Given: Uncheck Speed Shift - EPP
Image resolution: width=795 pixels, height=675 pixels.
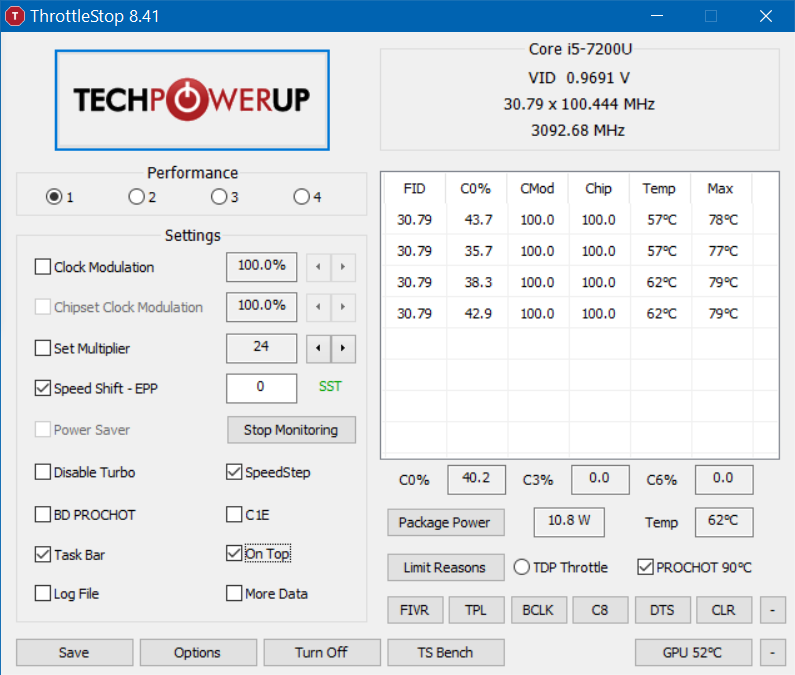Looking at the screenshot, I should click(43, 388).
